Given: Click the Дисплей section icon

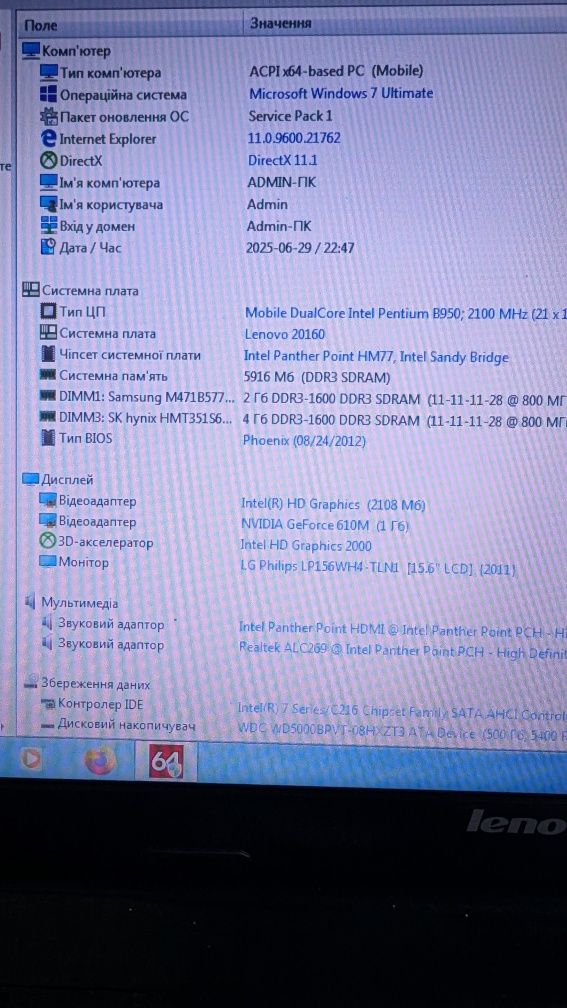Looking at the screenshot, I should (30, 479).
